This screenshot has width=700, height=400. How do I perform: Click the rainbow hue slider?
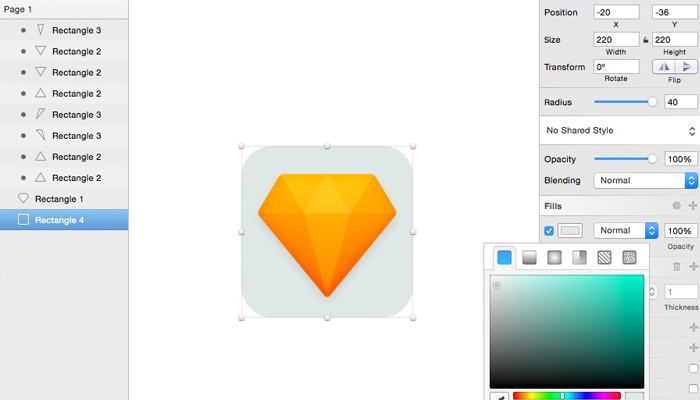pyautogui.click(x=567, y=396)
